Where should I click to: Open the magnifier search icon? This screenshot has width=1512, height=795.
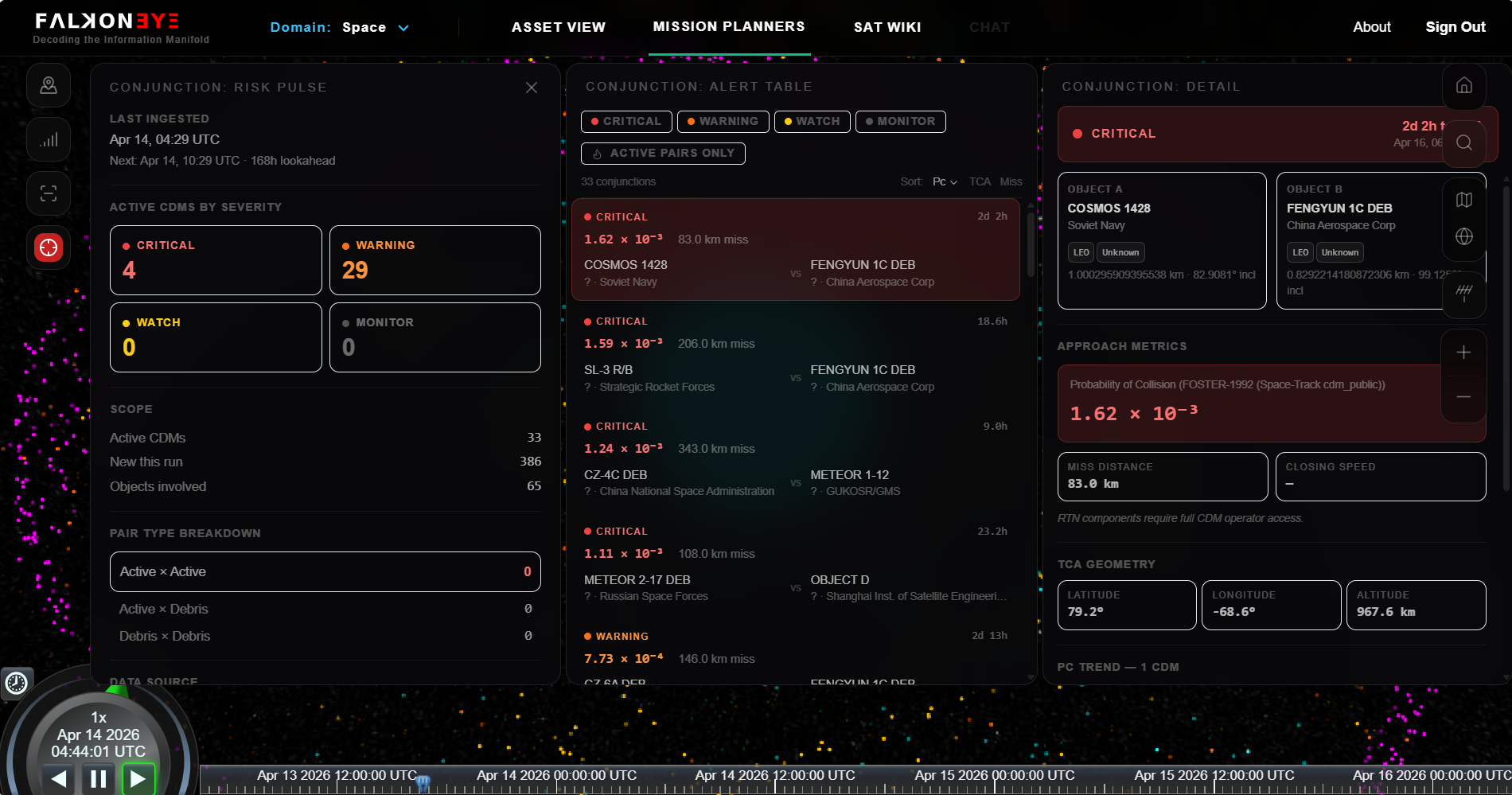(x=1464, y=142)
